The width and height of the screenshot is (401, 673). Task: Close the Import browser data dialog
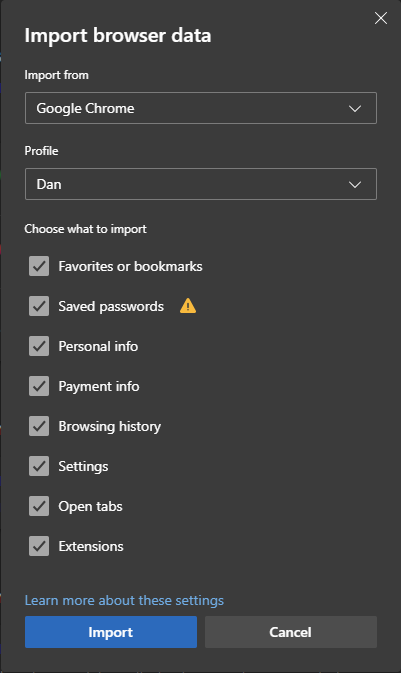pos(381,18)
